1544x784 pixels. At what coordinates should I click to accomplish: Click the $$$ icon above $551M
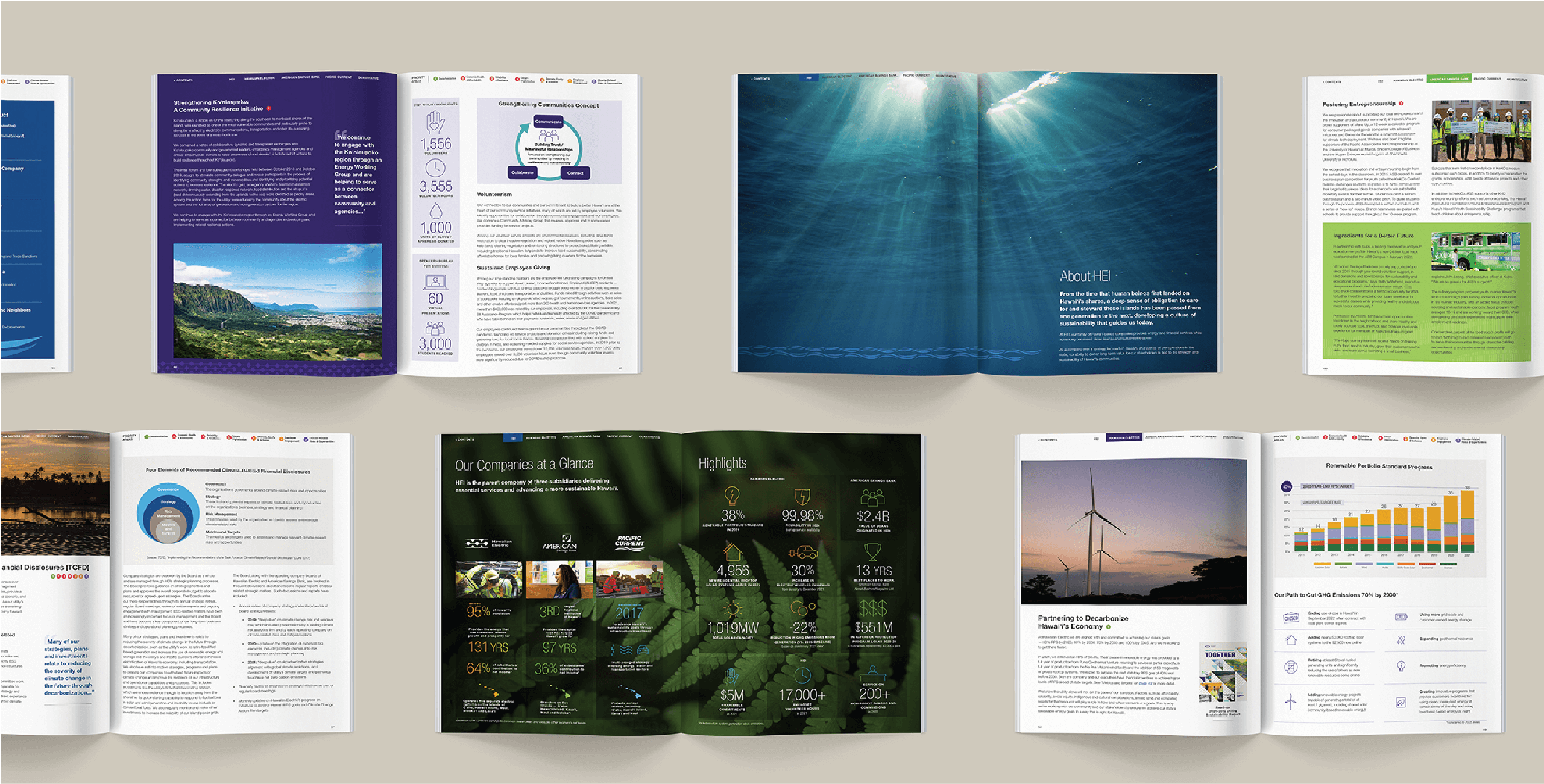click(872, 607)
